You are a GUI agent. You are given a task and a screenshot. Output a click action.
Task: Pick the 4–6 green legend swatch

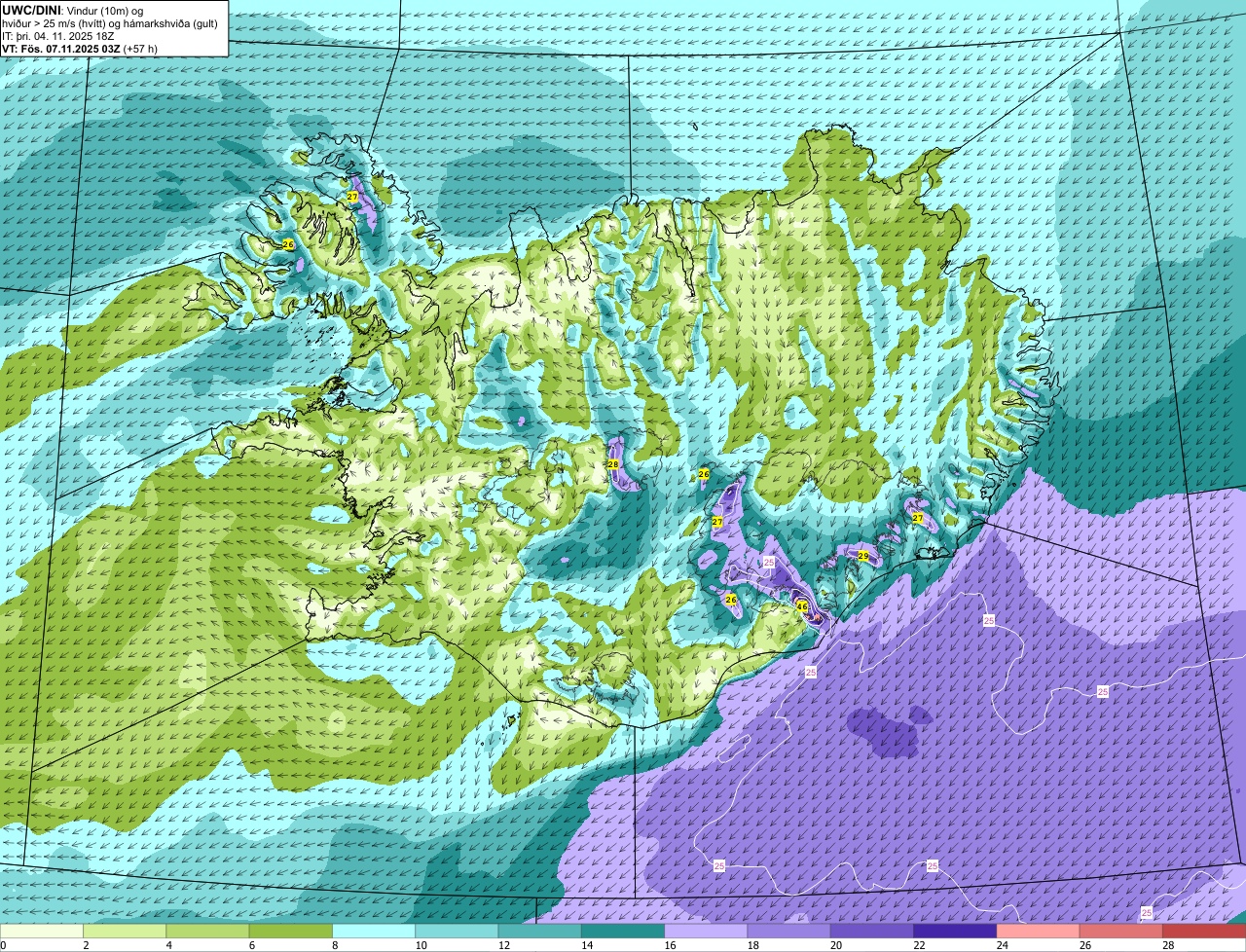(x=207, y=932)
